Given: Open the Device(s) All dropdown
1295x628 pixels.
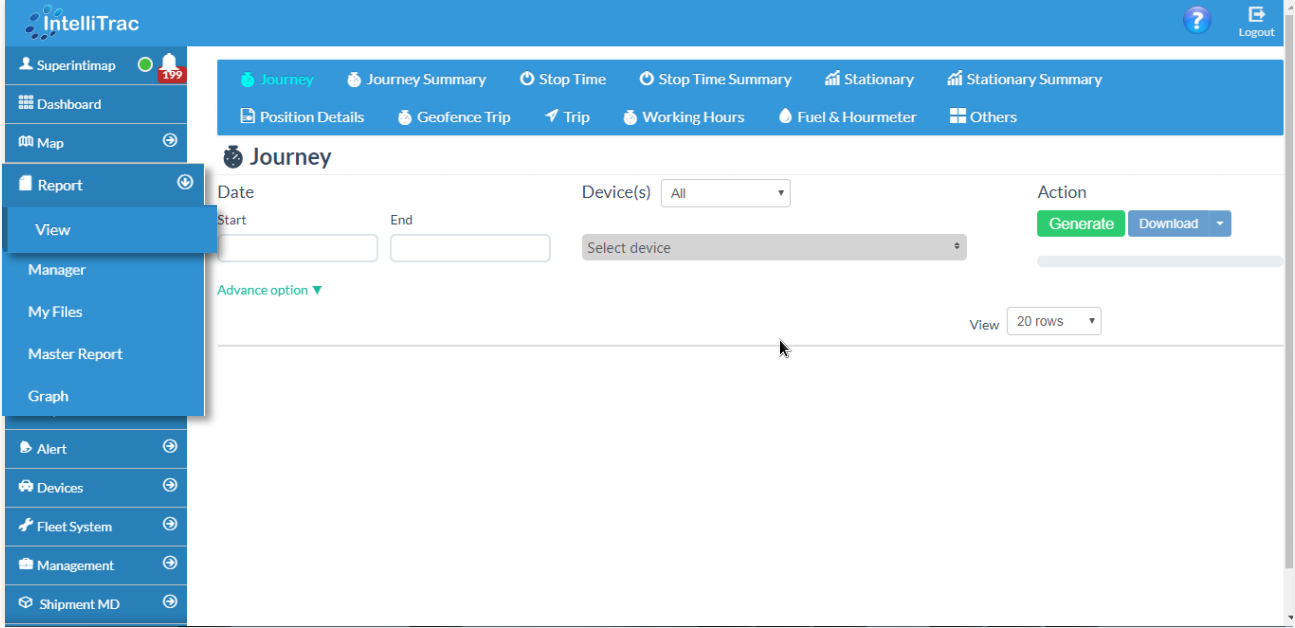Looking at the screenshot, I should pos(725,193).
